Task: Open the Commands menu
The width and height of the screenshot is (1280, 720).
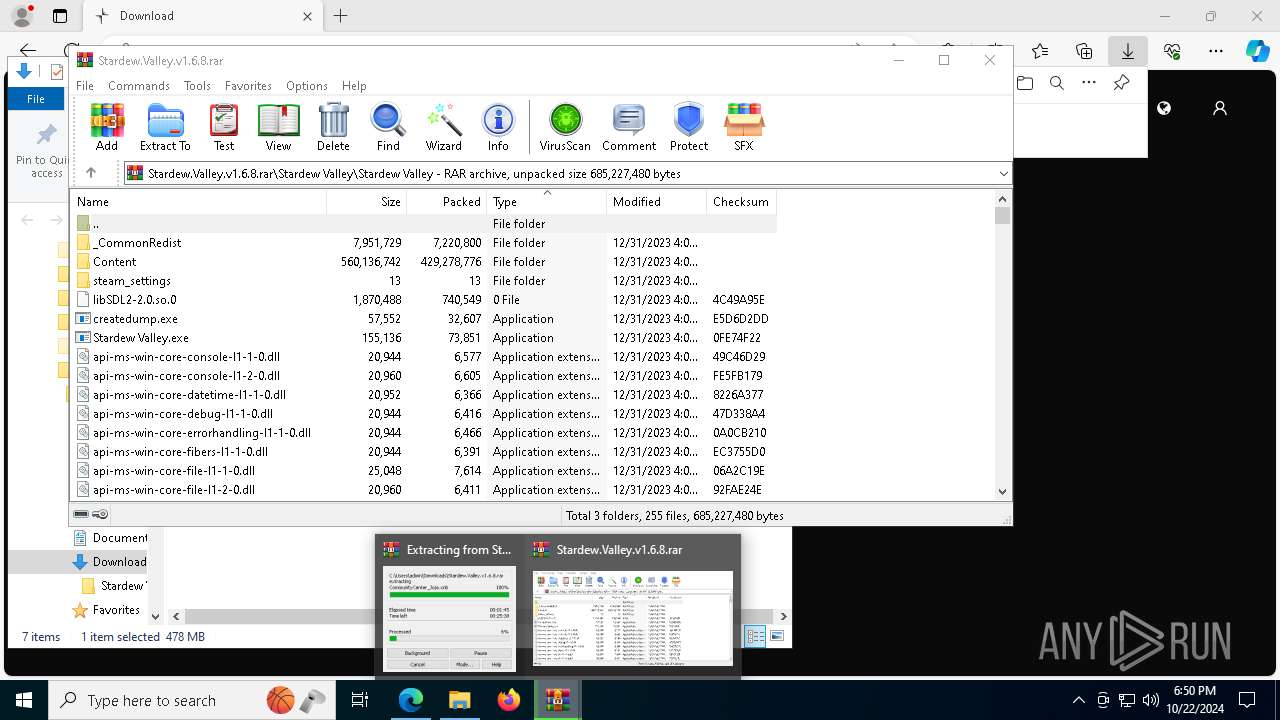Action: coord(139,86)
